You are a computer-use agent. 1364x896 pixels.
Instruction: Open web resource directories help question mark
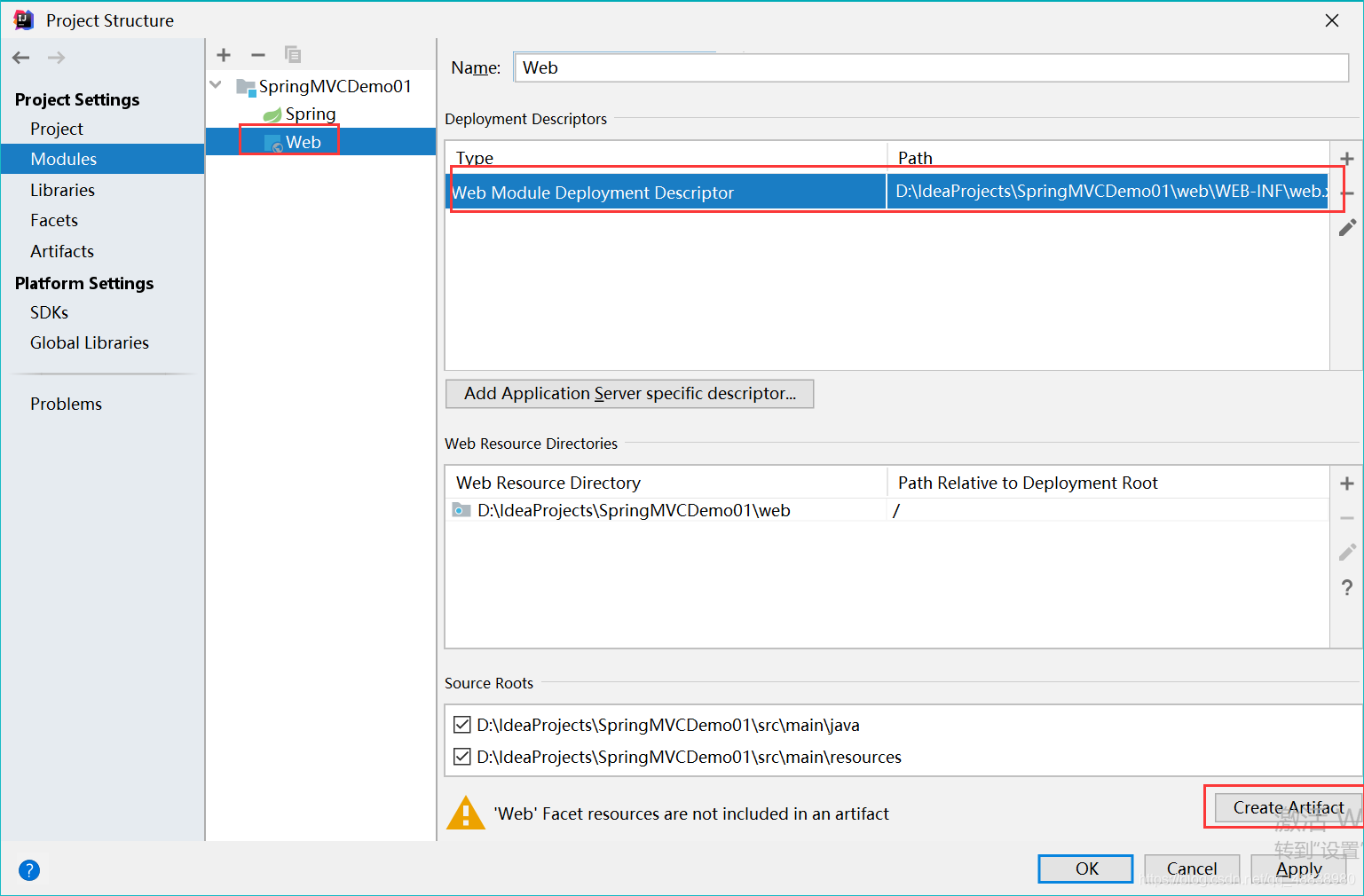coord(1346,587)
